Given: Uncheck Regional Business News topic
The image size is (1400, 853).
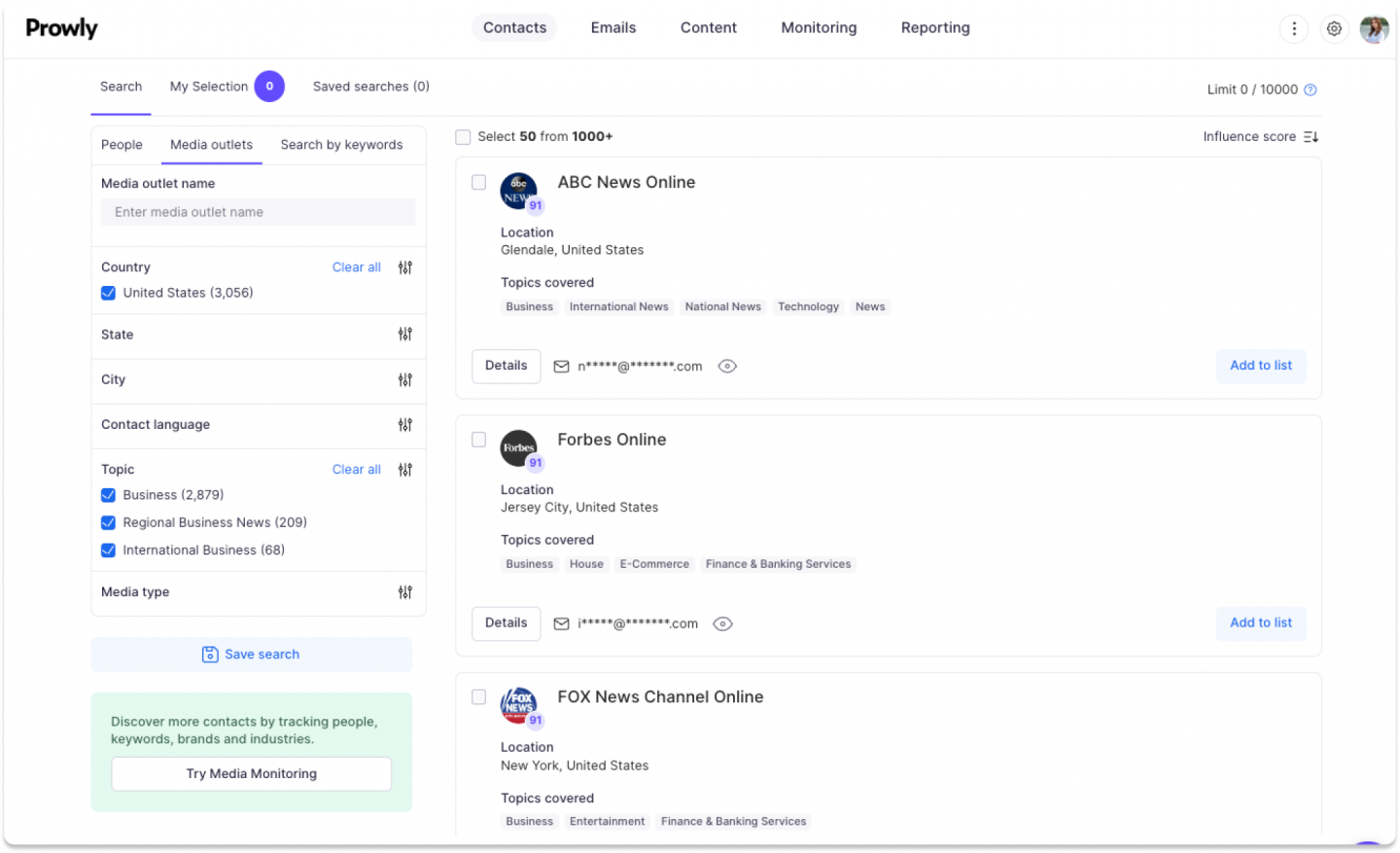Looking at the screenshot, I should pyautogui.click(x=109, y=523).
